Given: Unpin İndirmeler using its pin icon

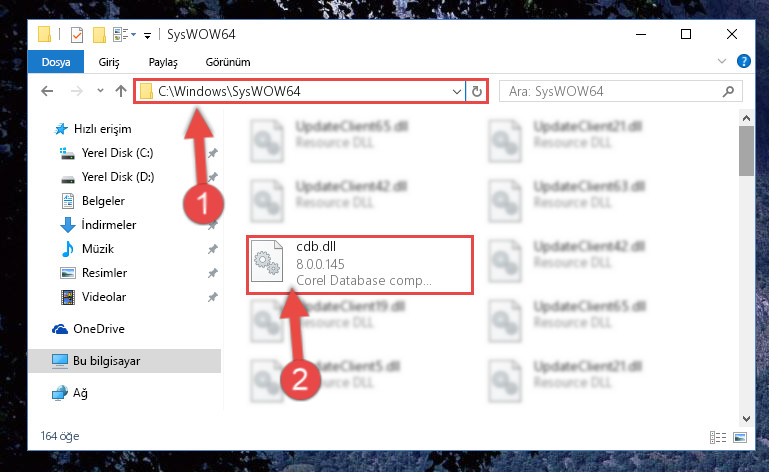Looking at the screenshot, I should pos(212,225).
